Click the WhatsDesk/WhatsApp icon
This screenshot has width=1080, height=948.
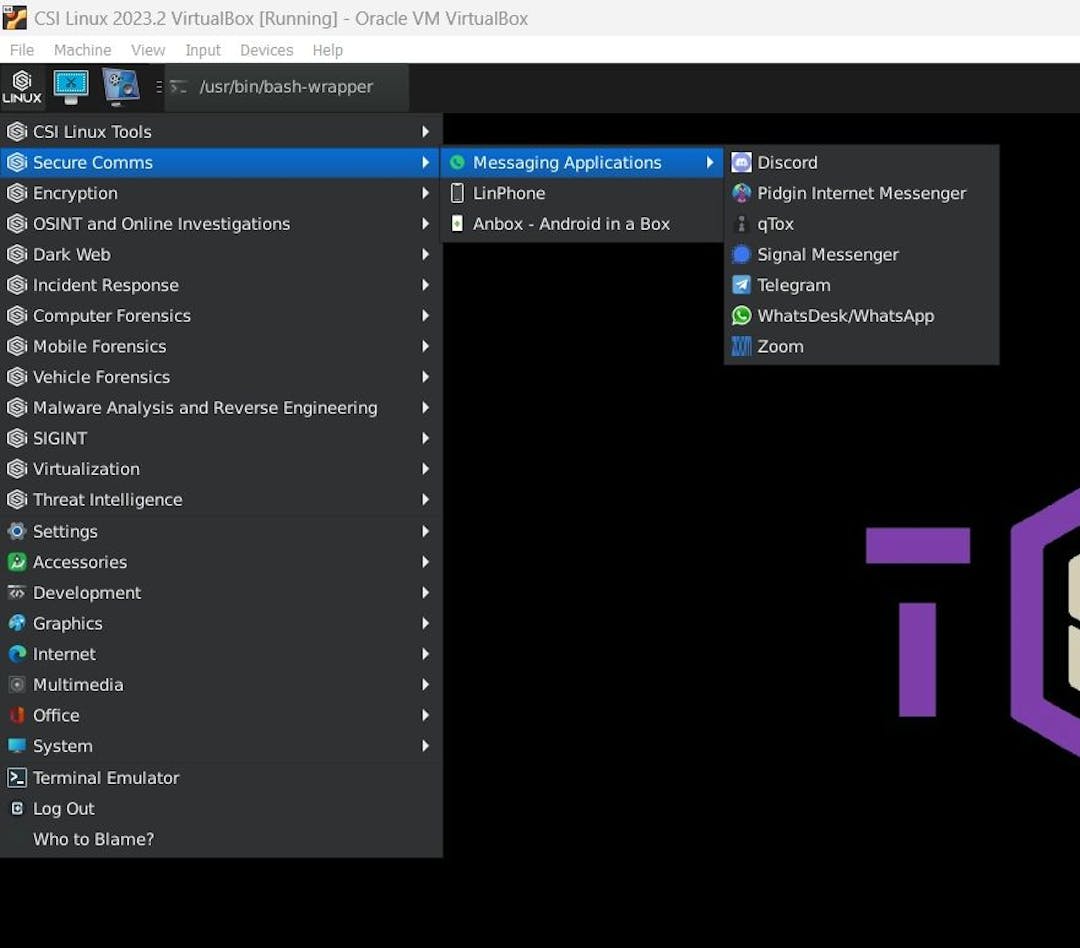point(741,316)
